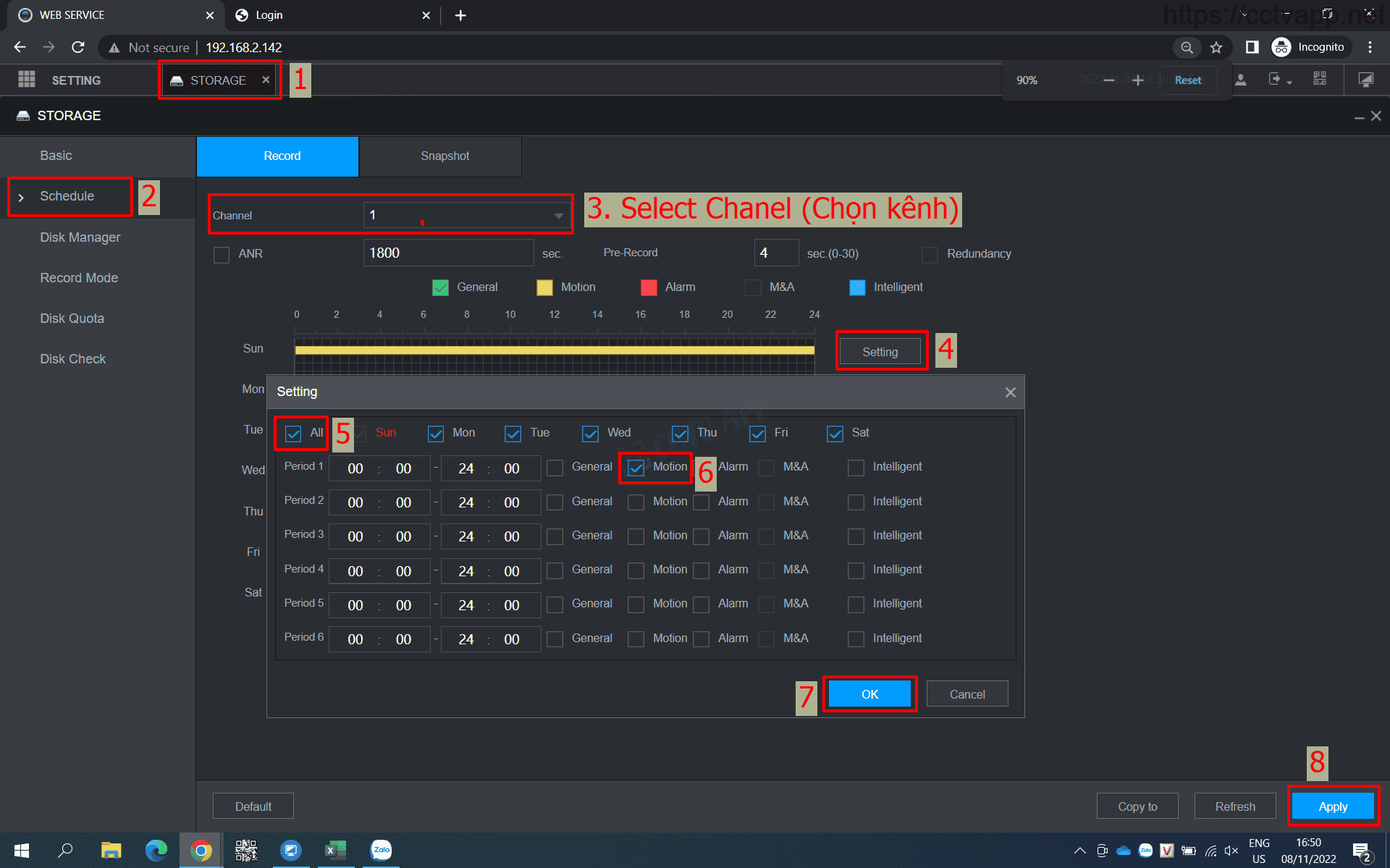Click the OK button

pyautogui.click(x=869, y=694)
